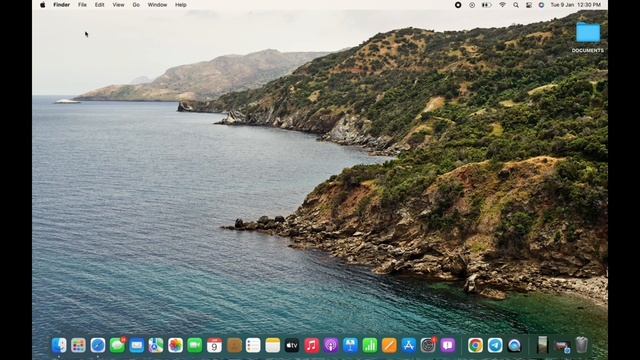Open the Apple TV app
Screen dimensions: 640x360
(x=292, y=345)
